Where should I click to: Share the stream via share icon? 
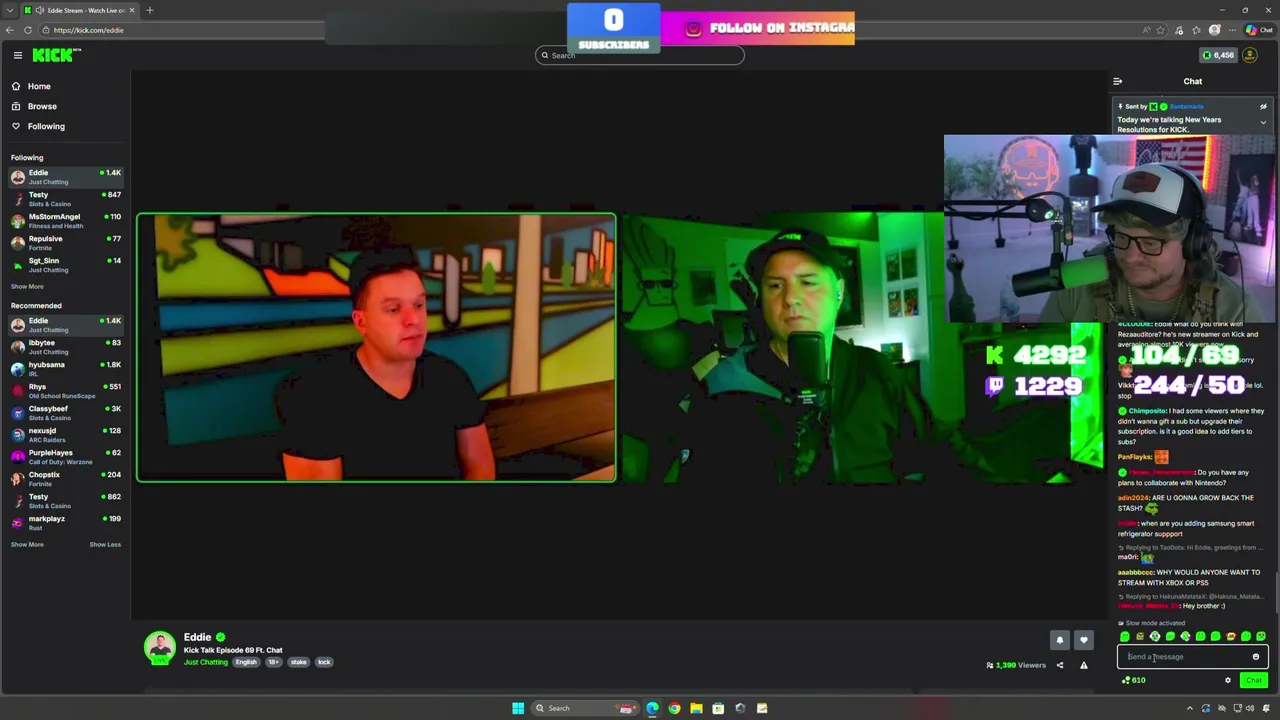point(1060,665)
